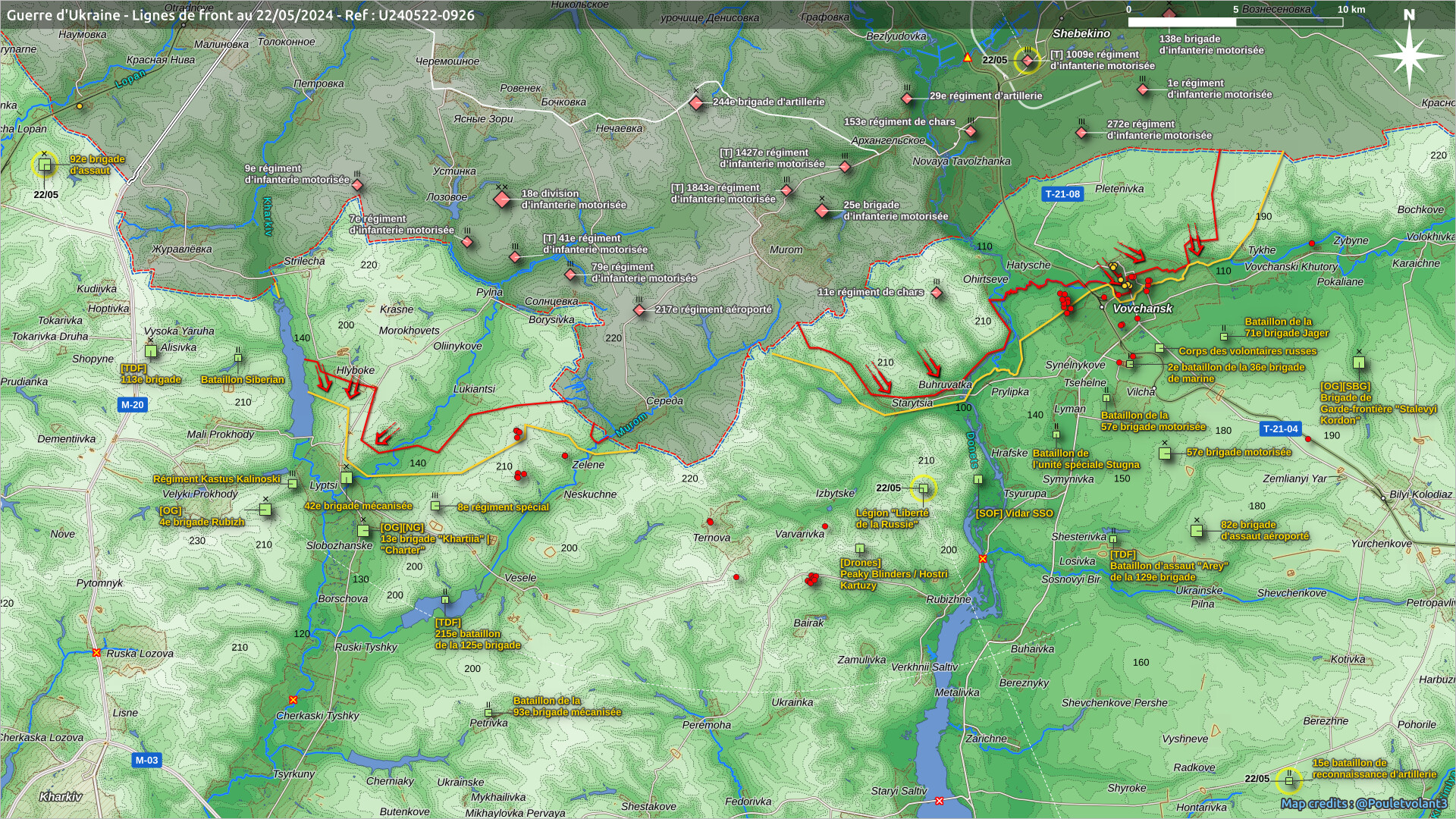
Task: Click the 11e régiment de chars diamond
Action: [937, 293]
